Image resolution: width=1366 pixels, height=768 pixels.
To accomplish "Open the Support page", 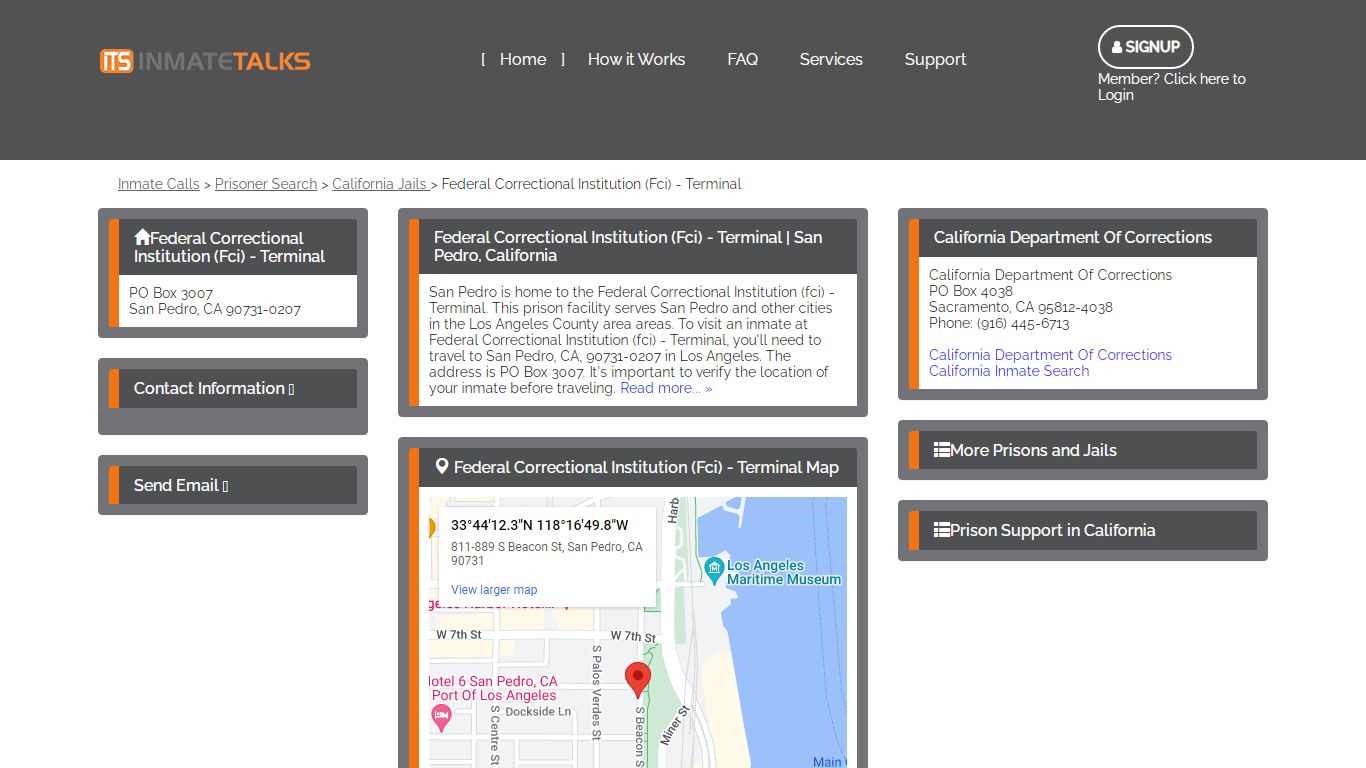I will tap(935, 60).
